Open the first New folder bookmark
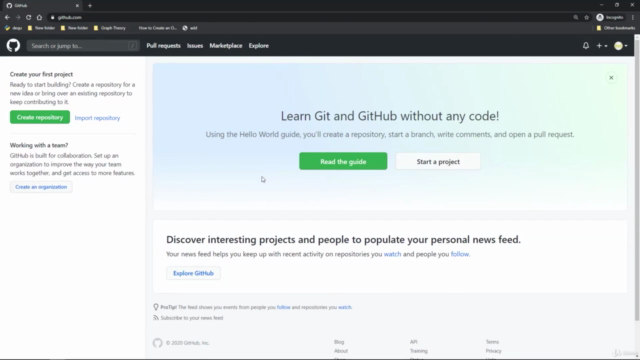This screenshot has height=360, width=640. coord(41,28)
